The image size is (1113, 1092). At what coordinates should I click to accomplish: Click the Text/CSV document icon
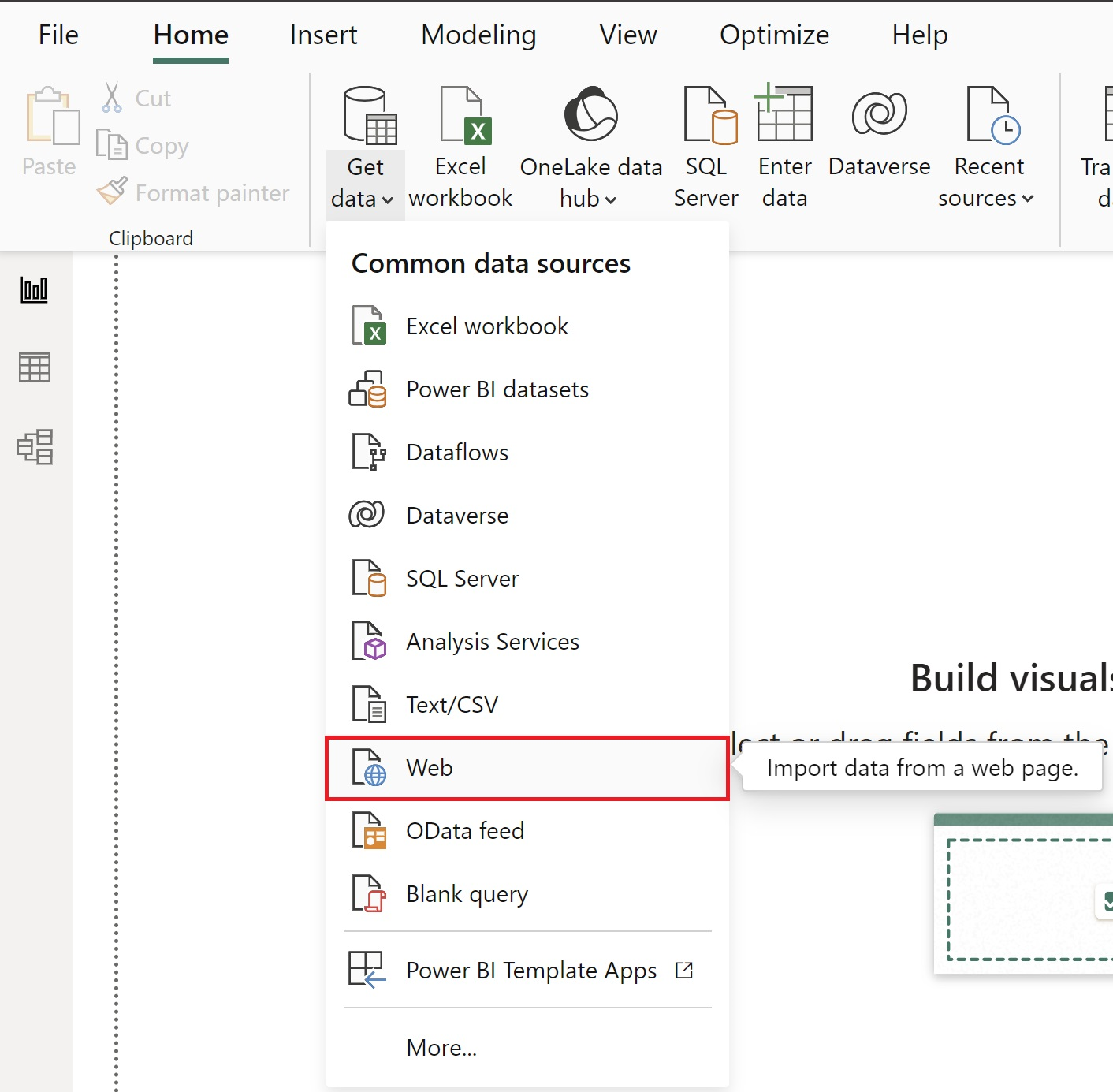(368, 704)
